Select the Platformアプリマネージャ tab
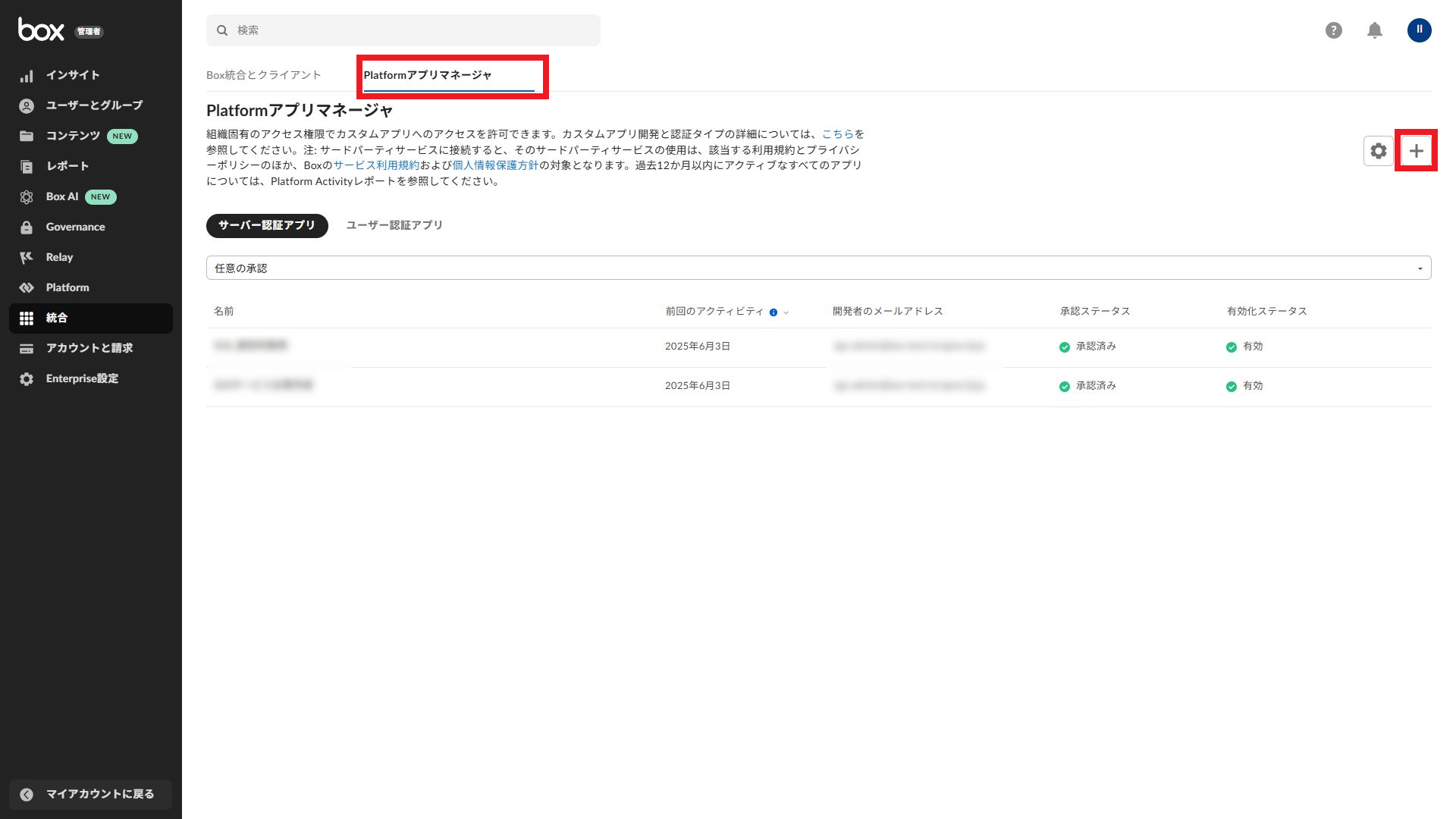Viewport: 1456px width, 819px height. pos(428,75)
